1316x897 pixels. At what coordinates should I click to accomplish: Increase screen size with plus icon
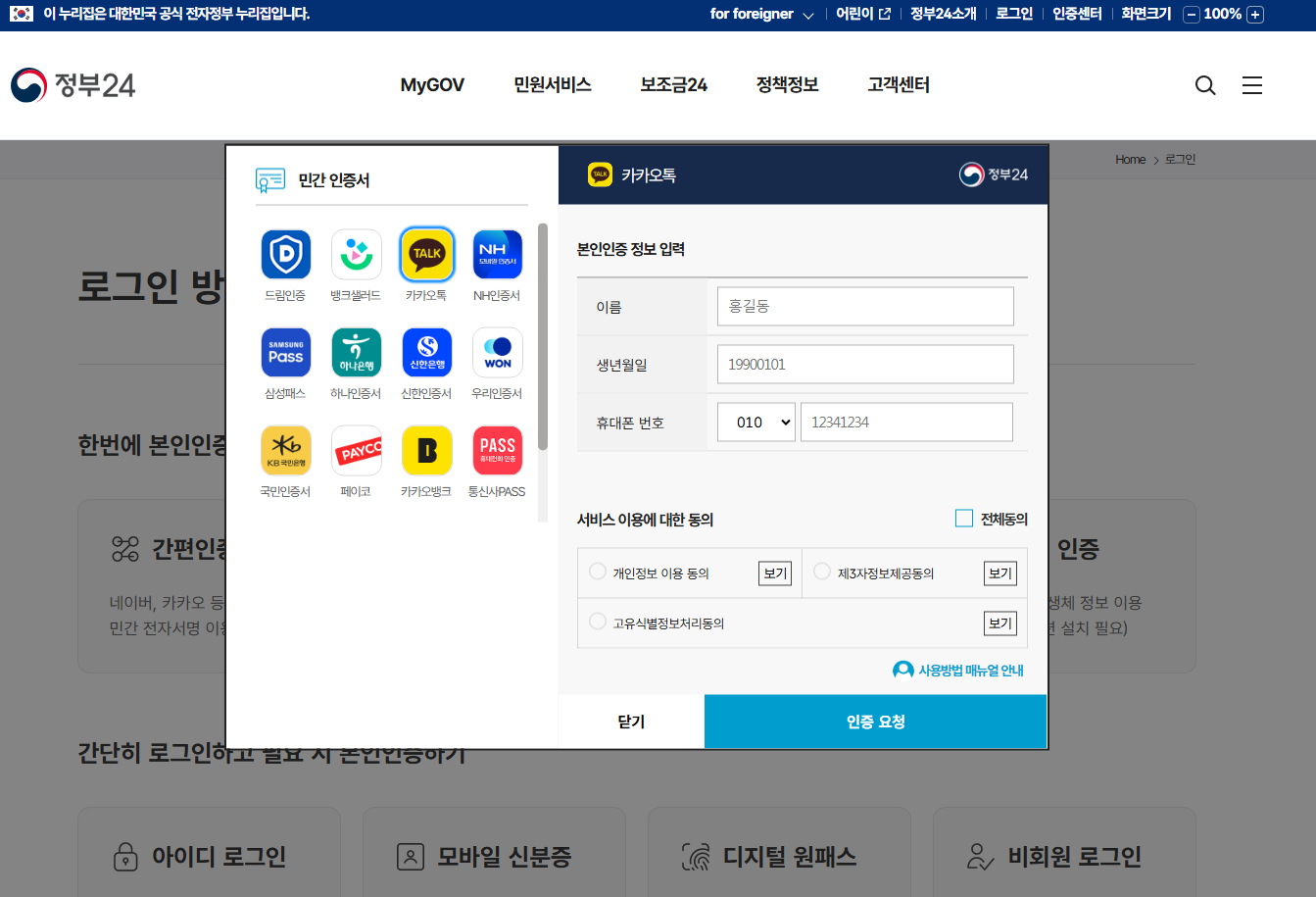tap(1255, 15)
